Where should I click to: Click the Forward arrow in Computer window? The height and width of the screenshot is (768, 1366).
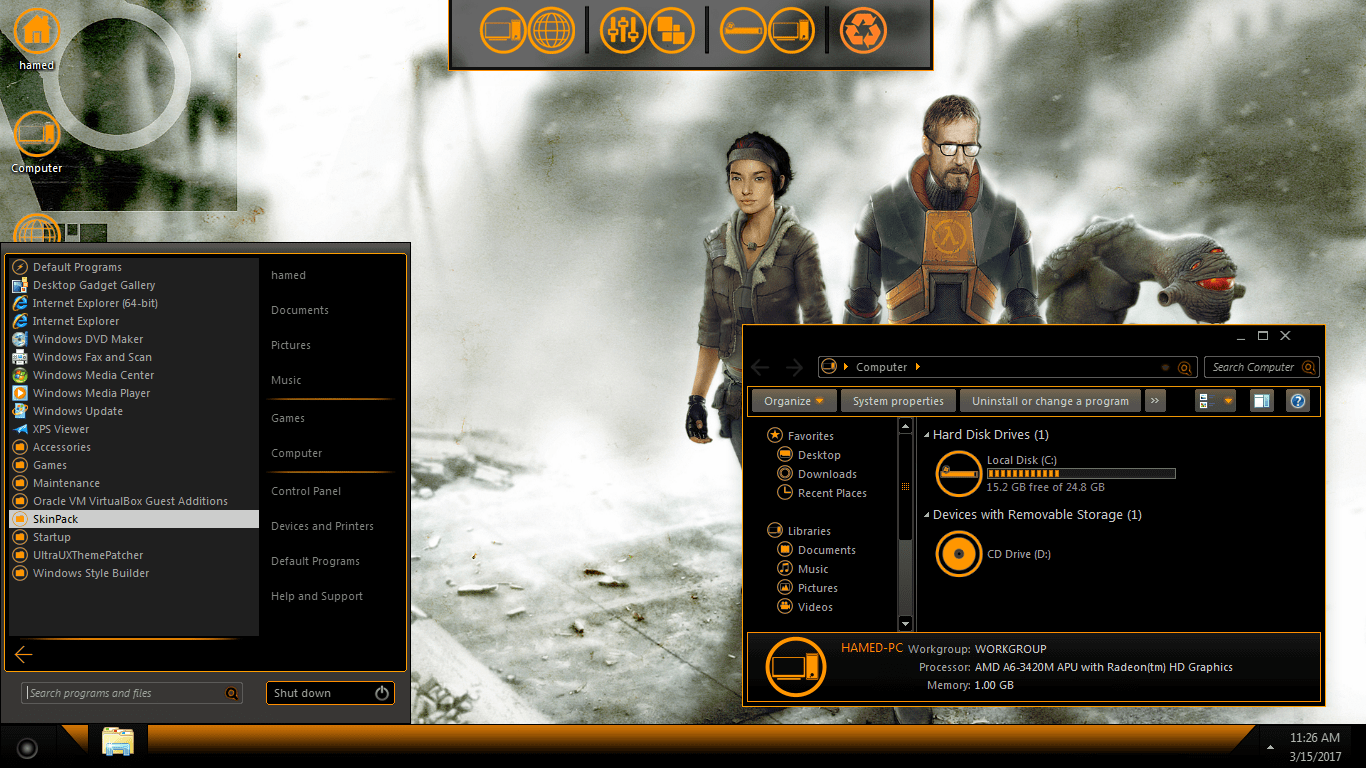(x=794, y=367)
